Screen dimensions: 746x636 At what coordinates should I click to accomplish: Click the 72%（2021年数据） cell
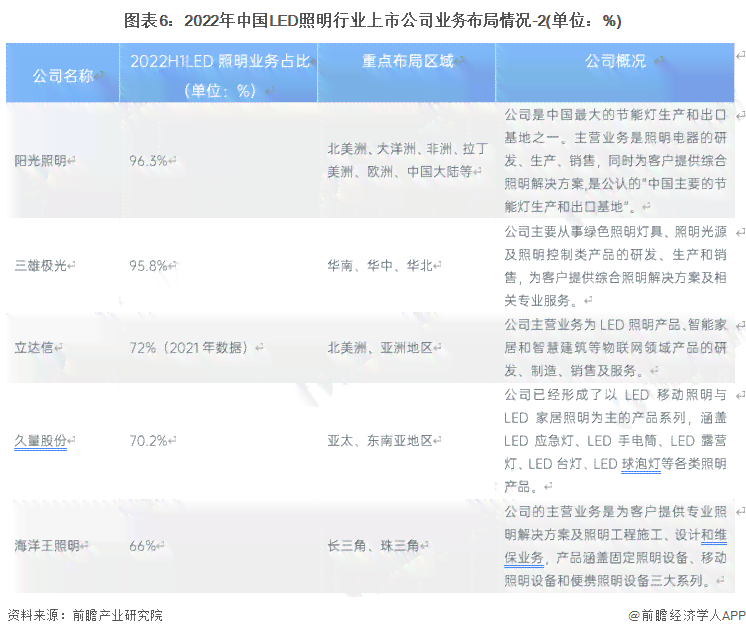(190, 348)
